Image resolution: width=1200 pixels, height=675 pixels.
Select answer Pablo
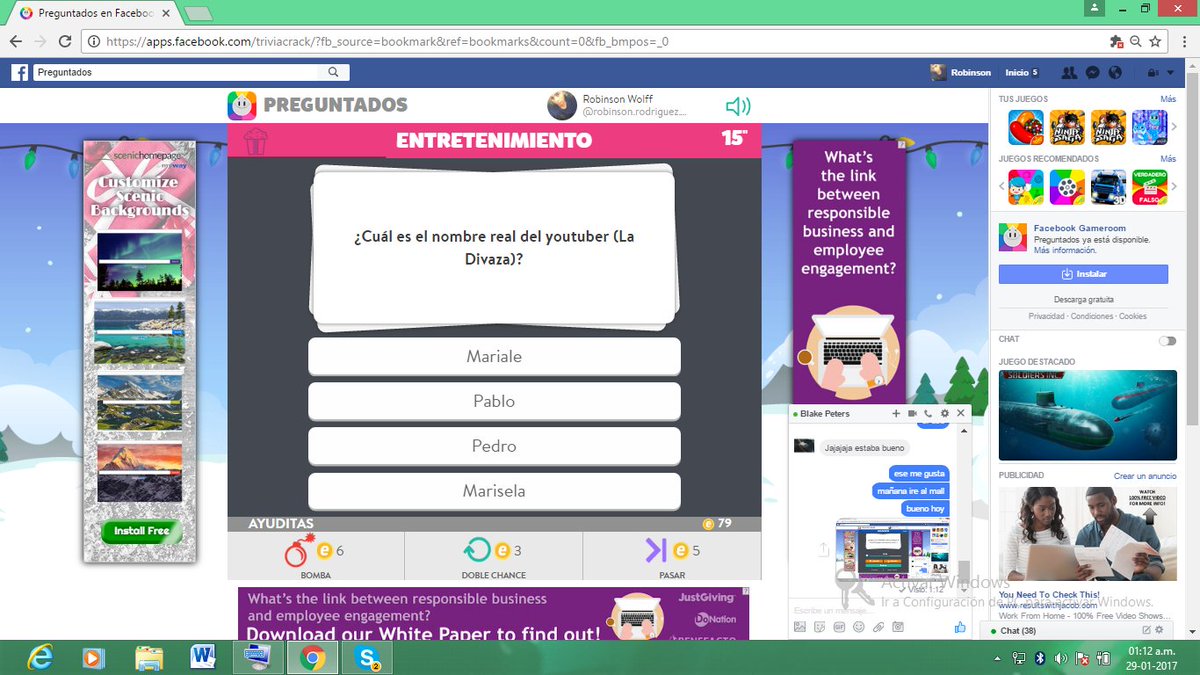[x=494, y=401]
